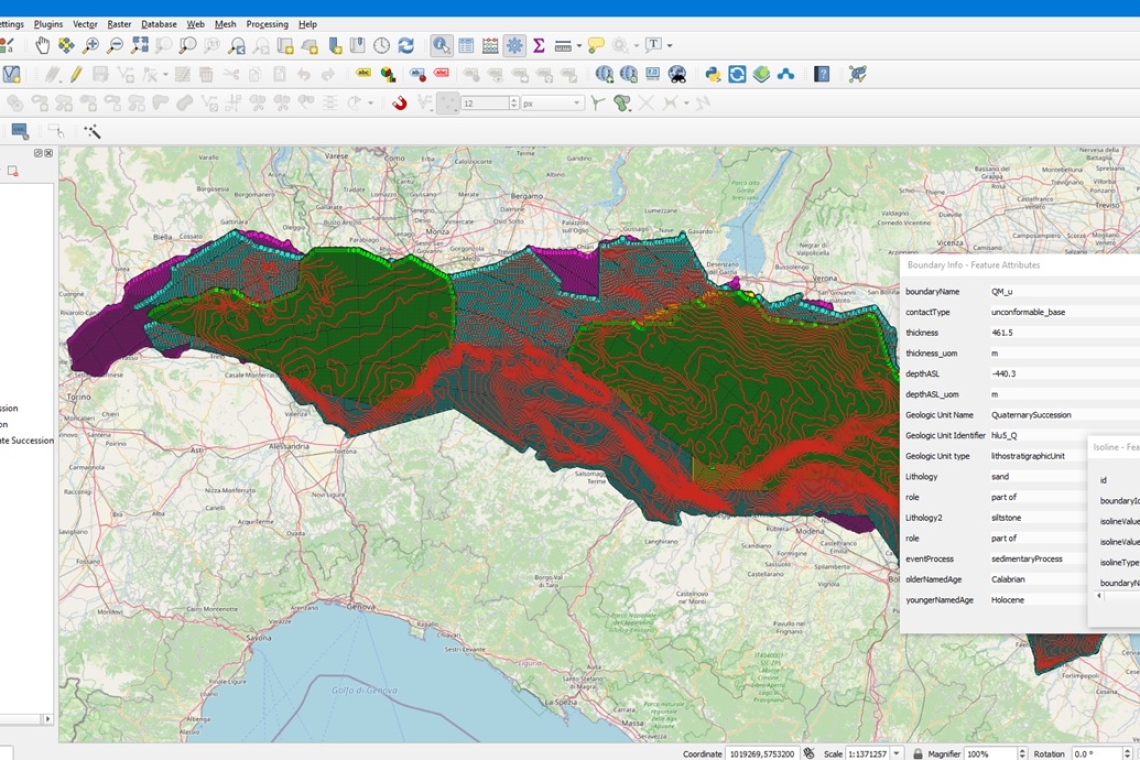Click the Map Tips speech bubble icon
The image size is (1140, 760).
(x=596, y=46)
